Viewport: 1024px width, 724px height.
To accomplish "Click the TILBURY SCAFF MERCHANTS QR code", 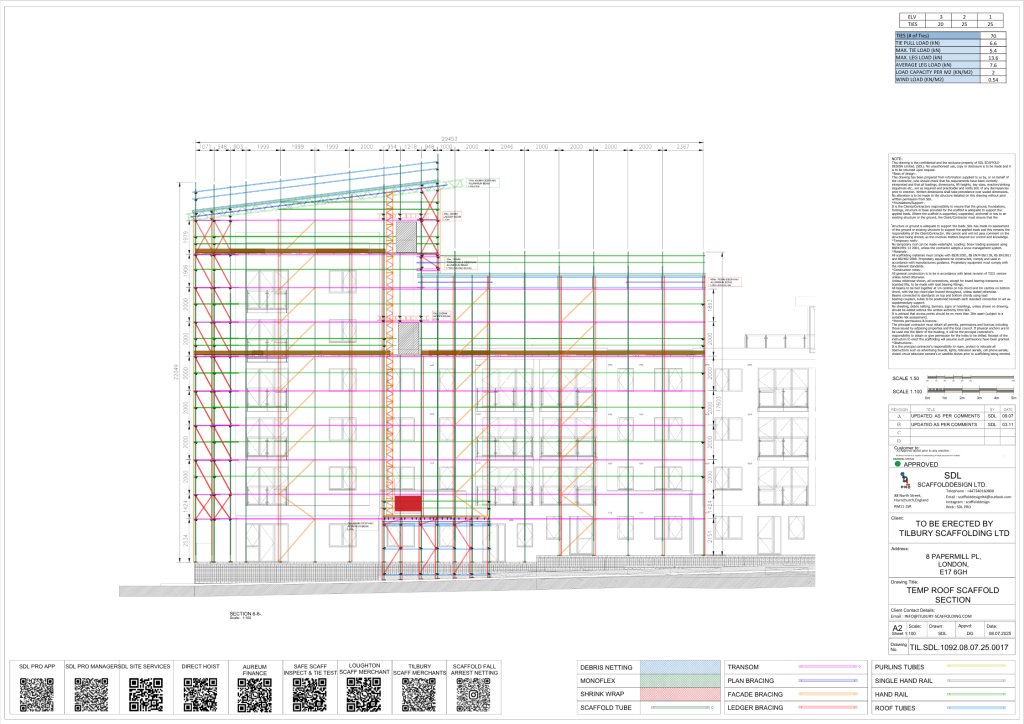I will point(419,694).
